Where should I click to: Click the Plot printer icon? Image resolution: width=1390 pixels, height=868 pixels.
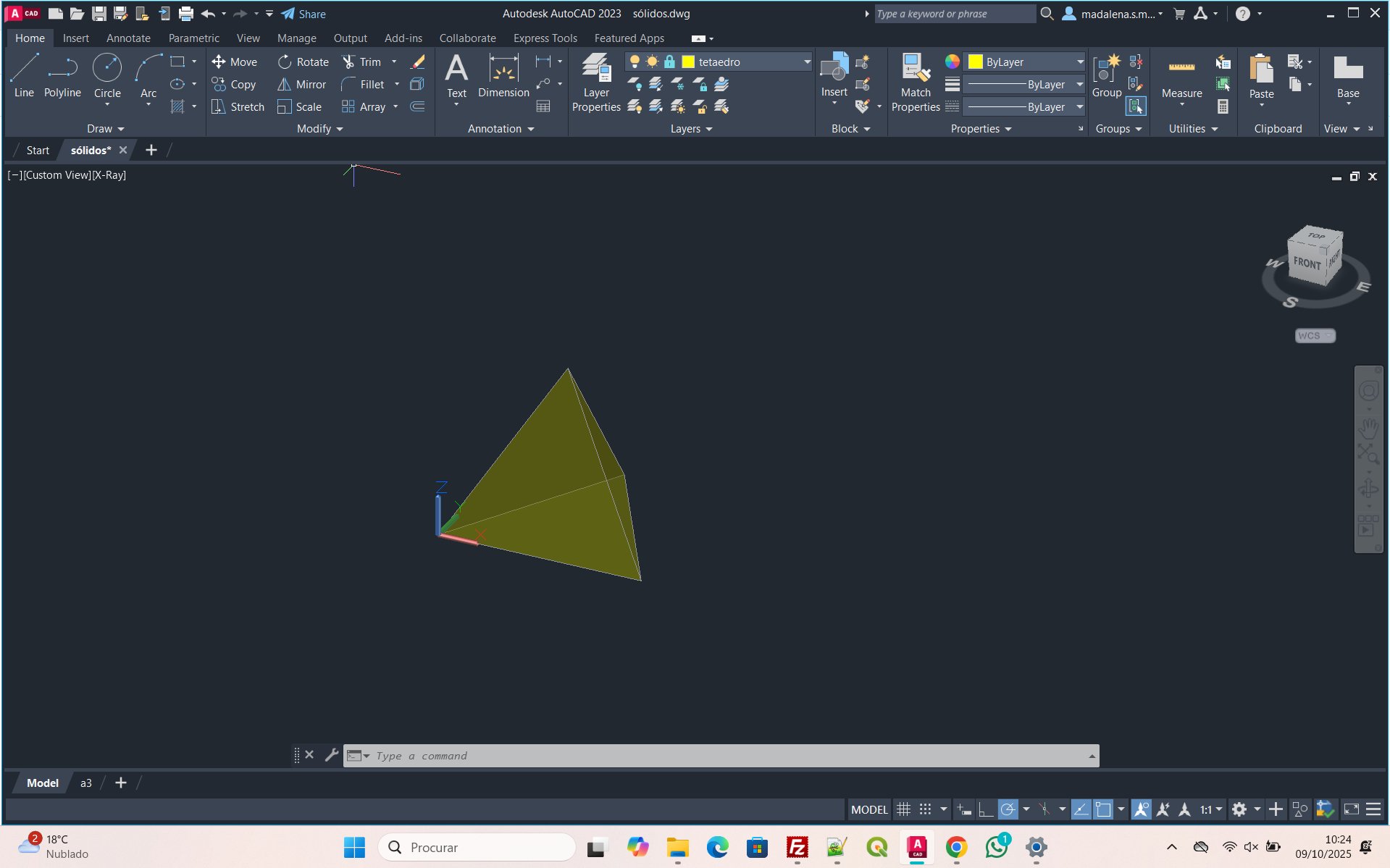click(x=186, y=14)
